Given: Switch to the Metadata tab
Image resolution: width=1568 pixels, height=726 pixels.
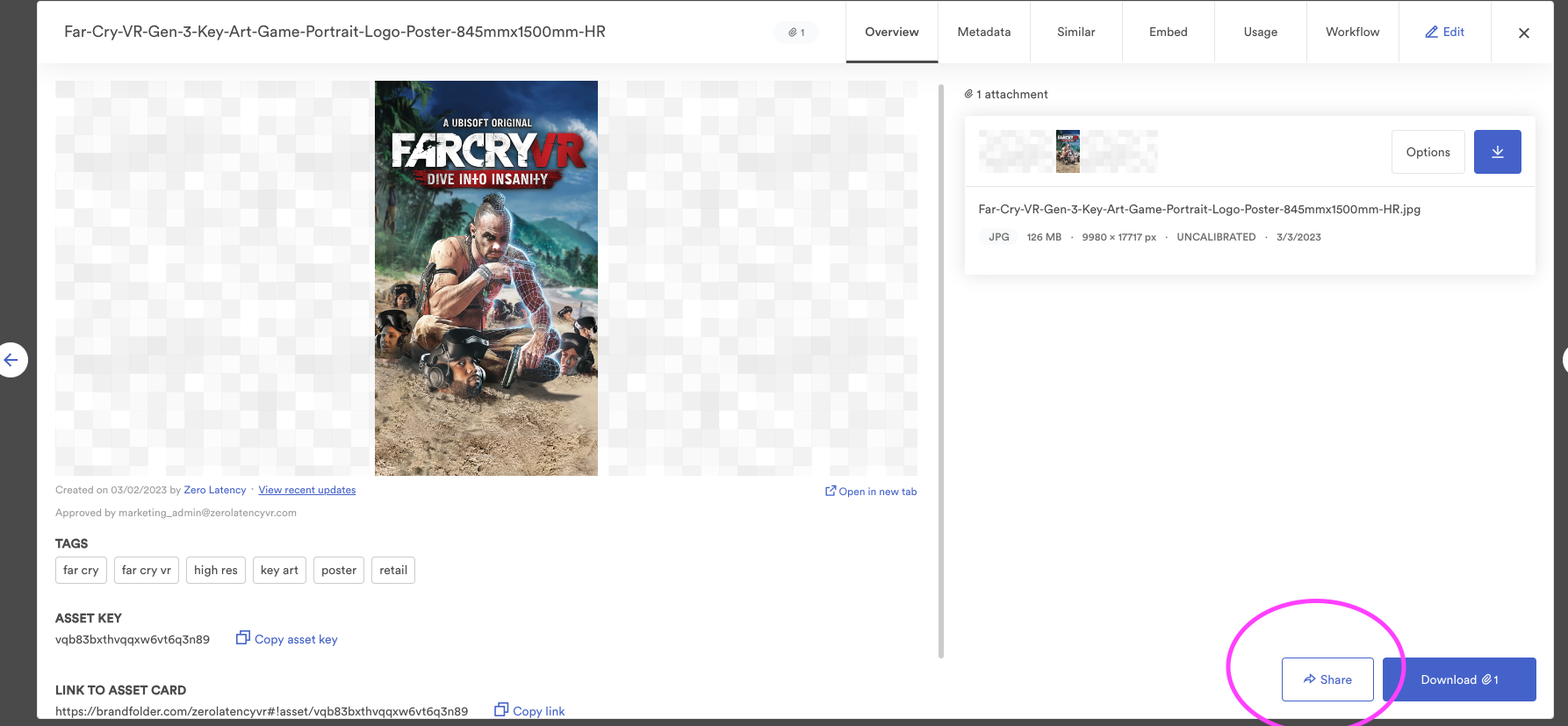Looking at the screenshot, I should (x=984, y=32).
